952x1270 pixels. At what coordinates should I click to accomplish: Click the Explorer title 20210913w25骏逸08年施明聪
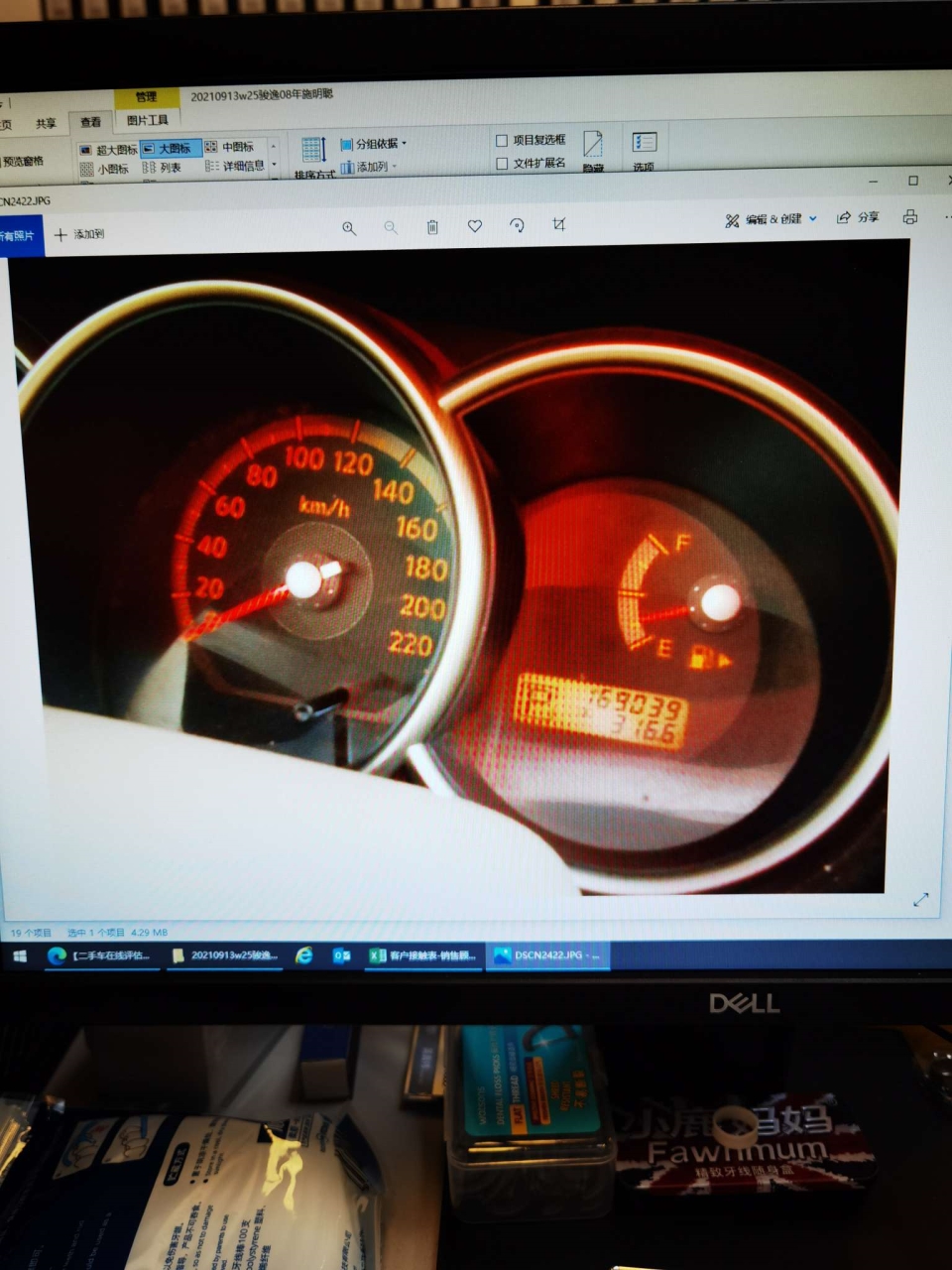(262, 95)
